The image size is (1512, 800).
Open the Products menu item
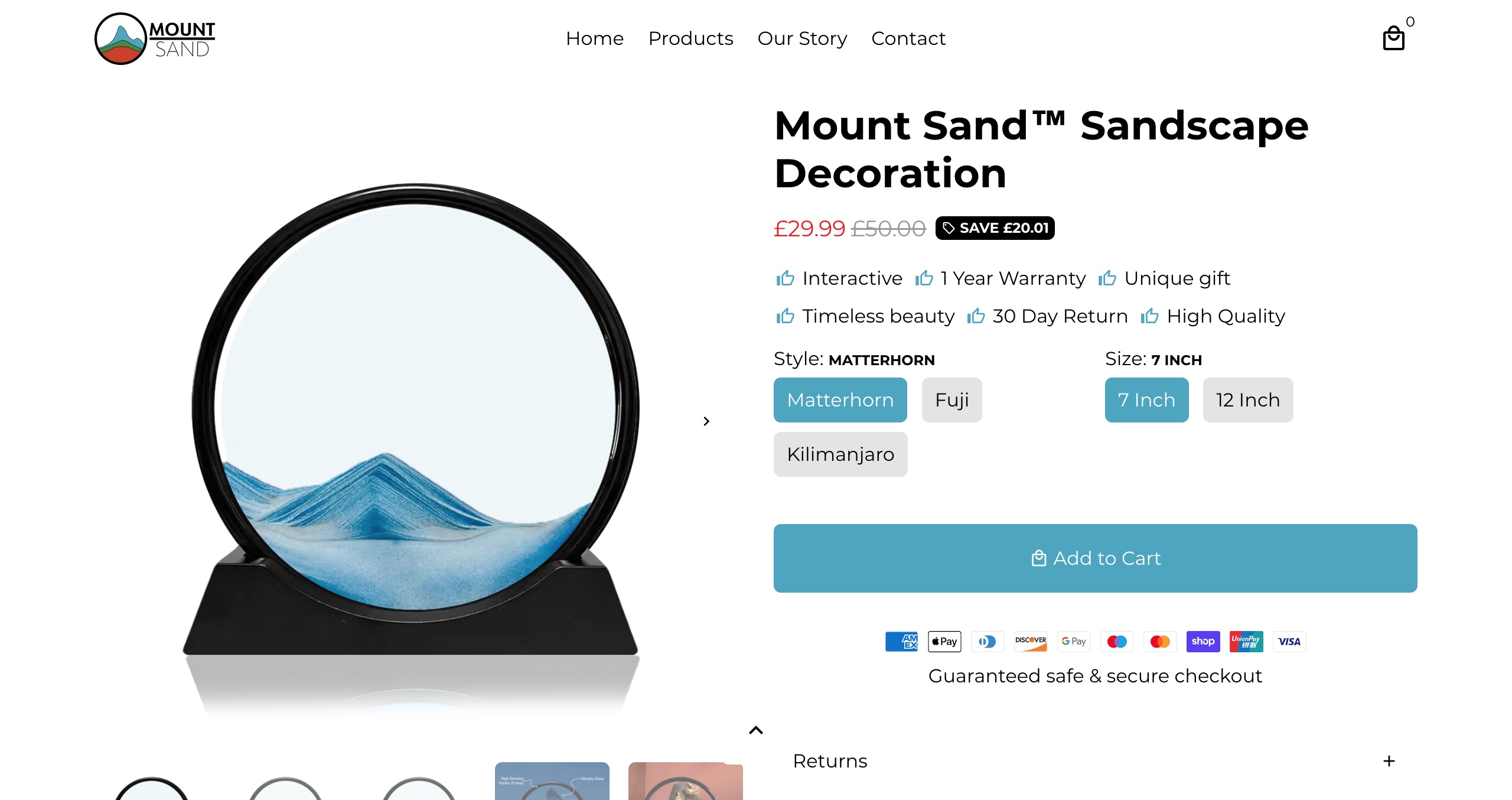(x=690, y=38)
